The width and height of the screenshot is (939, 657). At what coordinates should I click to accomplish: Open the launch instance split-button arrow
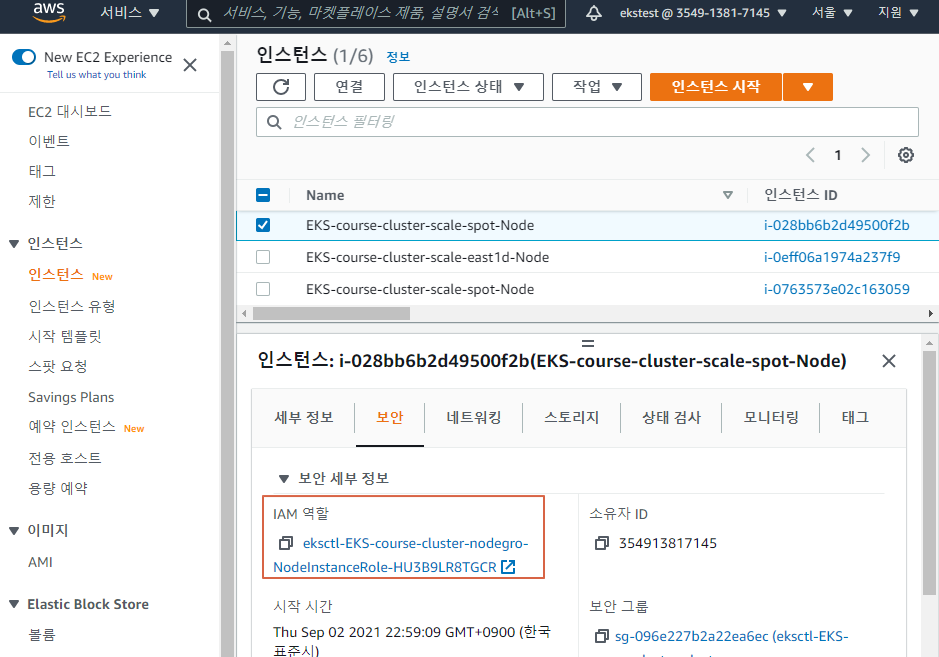[x=808, y=87]
